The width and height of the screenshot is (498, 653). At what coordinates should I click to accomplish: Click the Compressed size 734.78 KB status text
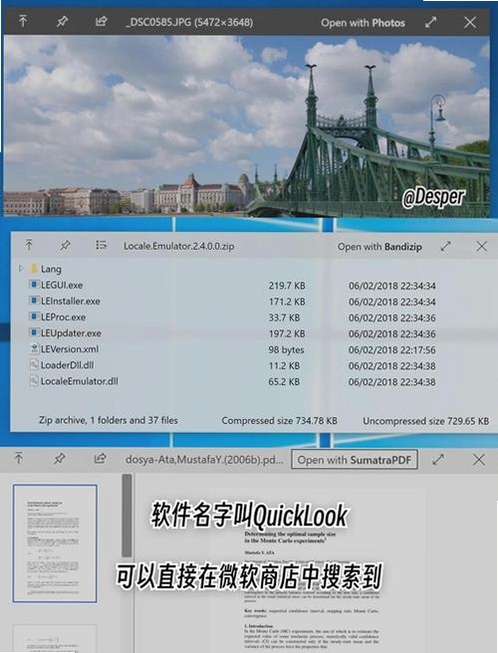(279, 421)
